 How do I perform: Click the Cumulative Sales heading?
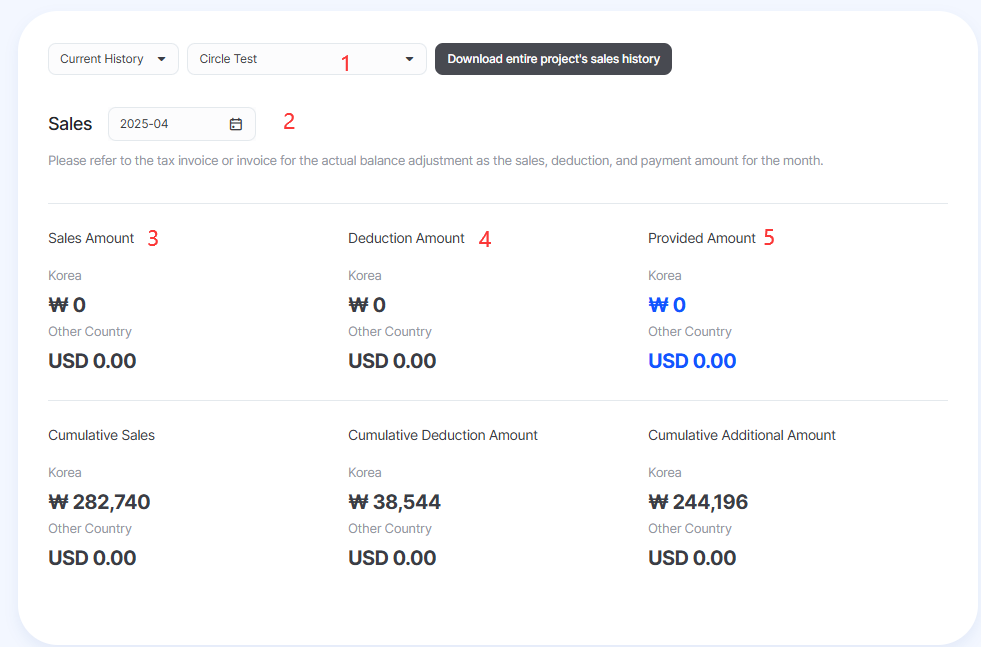(101, 436)
